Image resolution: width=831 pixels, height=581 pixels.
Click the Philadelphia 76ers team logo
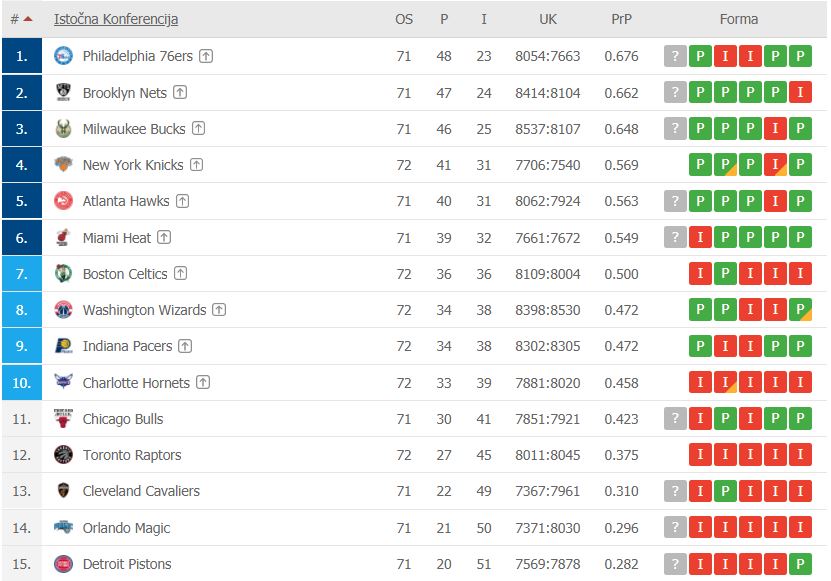click(63, 56)
